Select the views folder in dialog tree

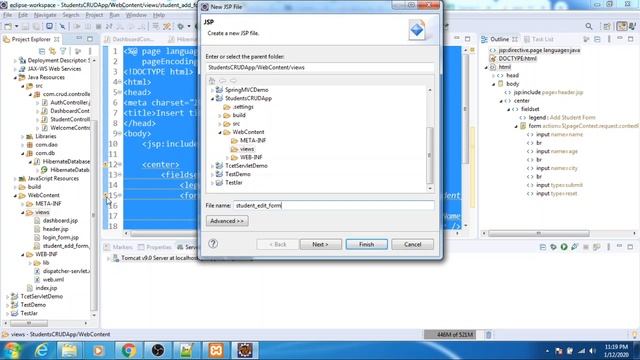(x=242, y=149)
